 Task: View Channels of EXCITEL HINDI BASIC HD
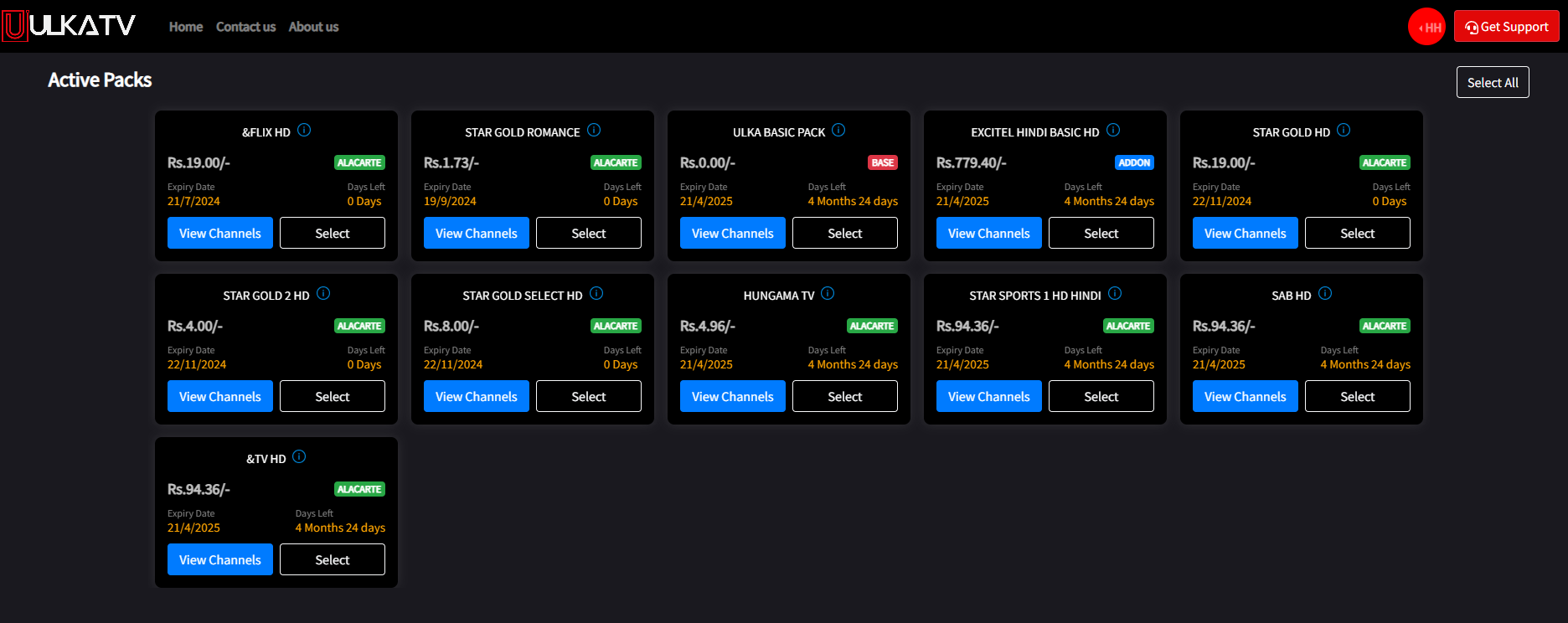989,233
